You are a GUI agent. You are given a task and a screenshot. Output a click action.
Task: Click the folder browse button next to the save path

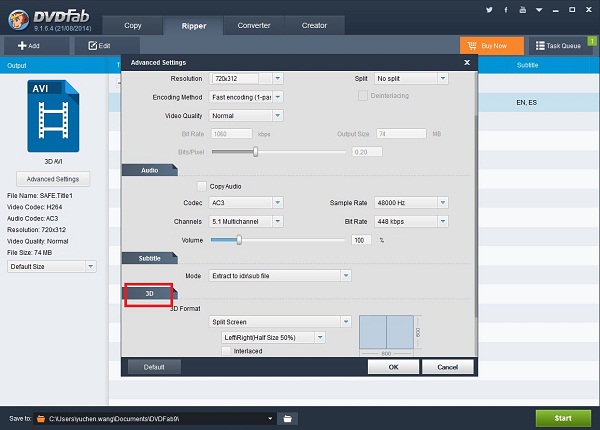pos(287,419)
